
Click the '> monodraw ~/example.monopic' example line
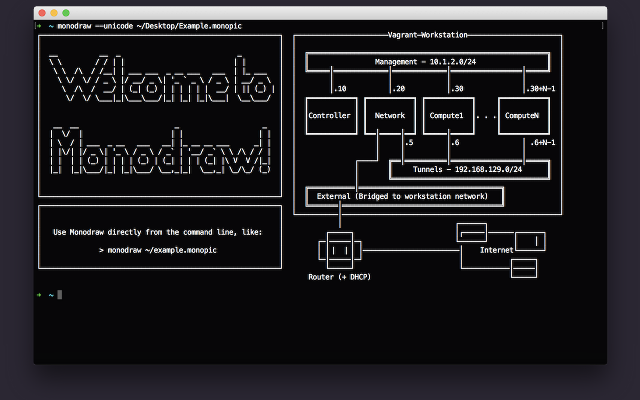coord(158,250)
